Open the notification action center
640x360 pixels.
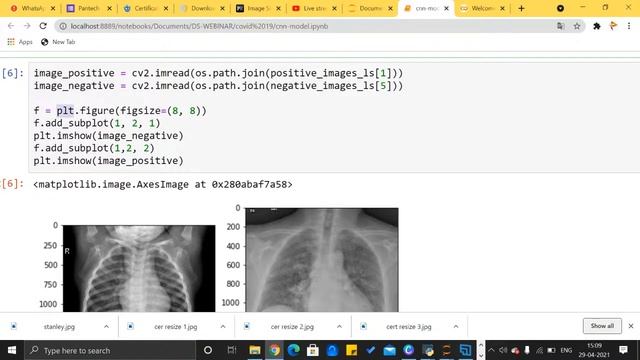[x=623, y=350]
